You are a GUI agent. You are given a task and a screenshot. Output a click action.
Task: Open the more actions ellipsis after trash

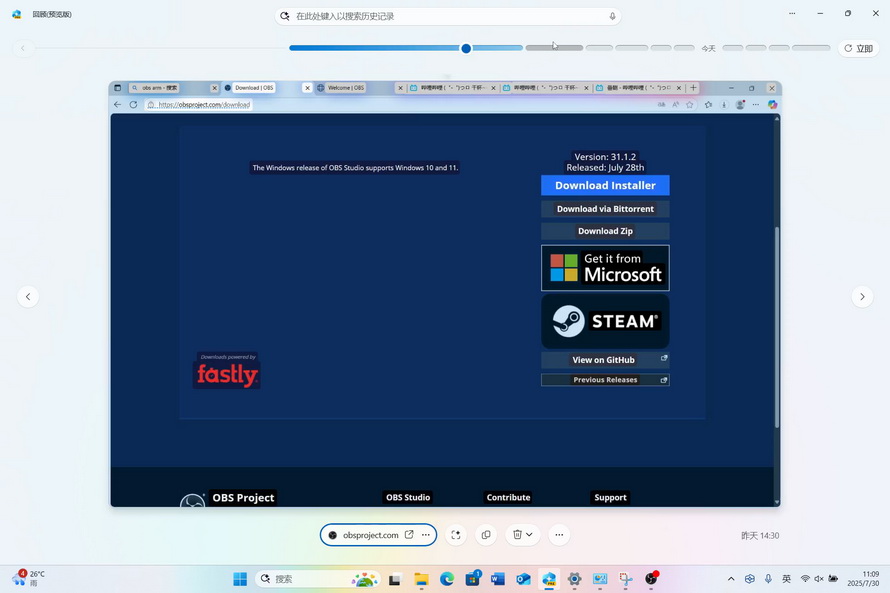click(559, 535)
